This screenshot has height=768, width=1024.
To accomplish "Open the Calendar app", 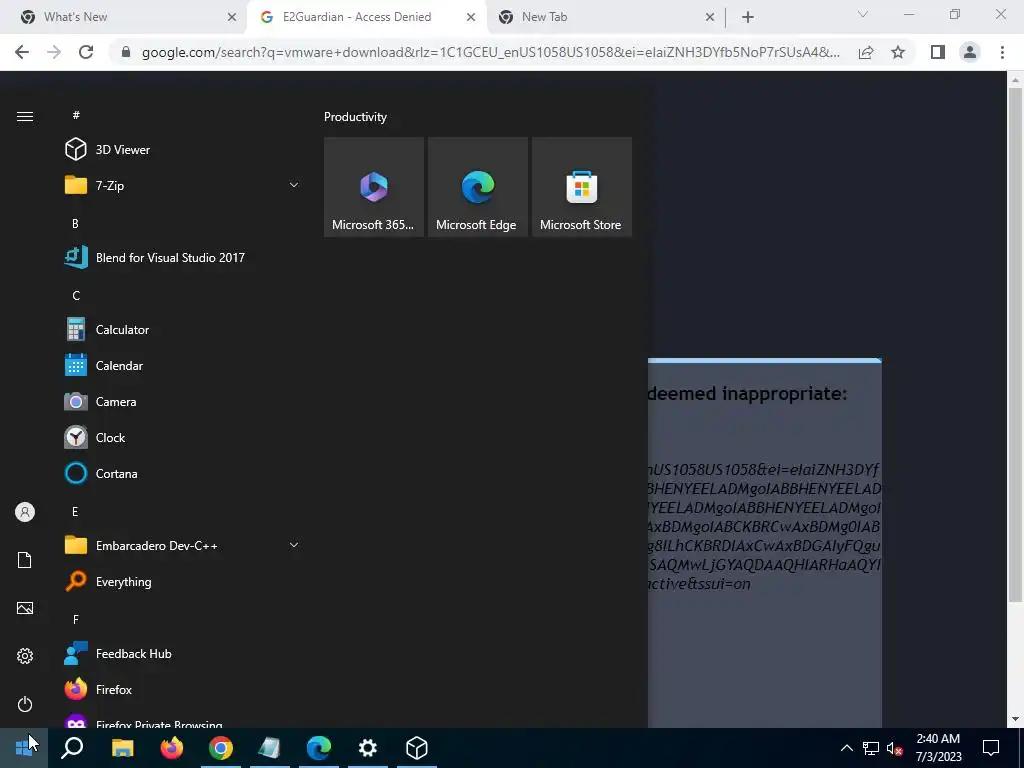I will pos(182,366).
